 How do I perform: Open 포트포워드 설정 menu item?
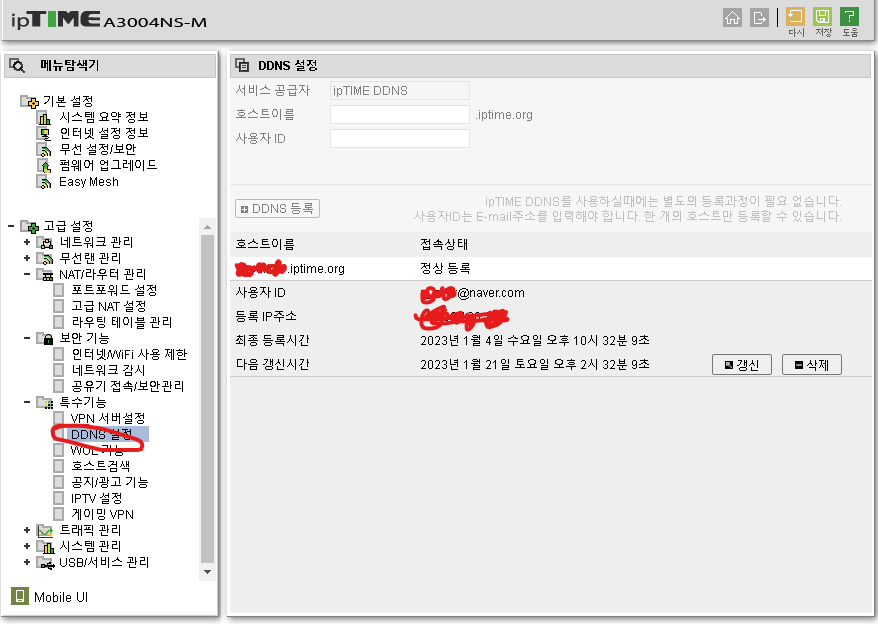point(114,290)
